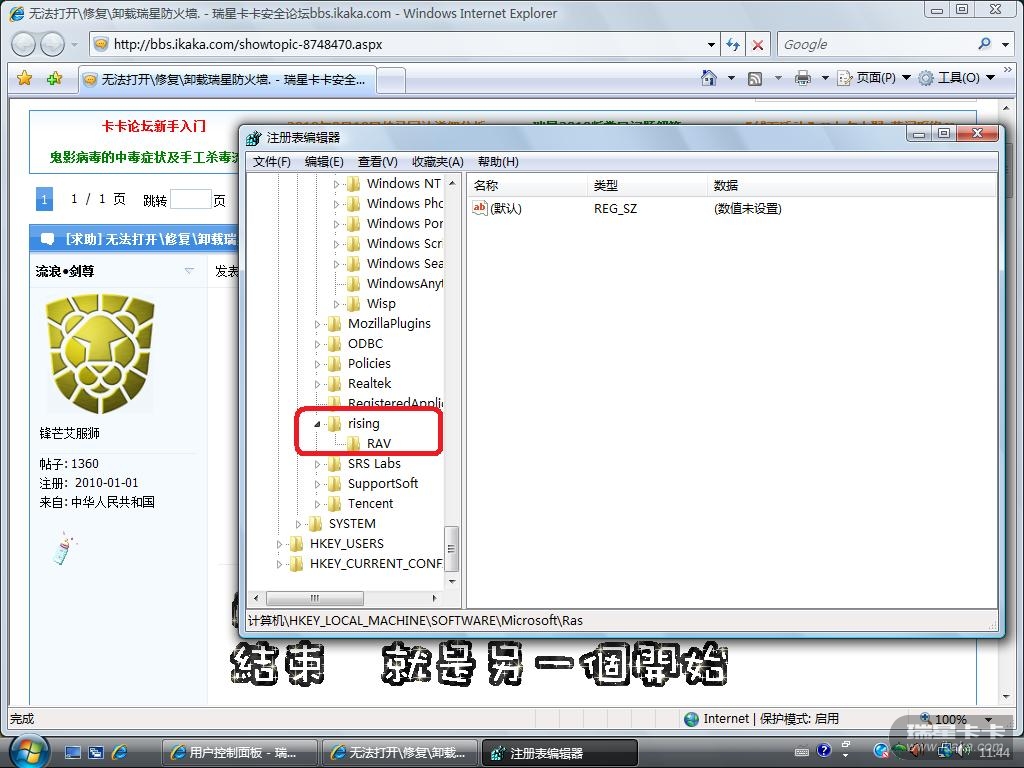Expand HKEY_CURRENT_CONFIG hive

click(x=280, y=564)
